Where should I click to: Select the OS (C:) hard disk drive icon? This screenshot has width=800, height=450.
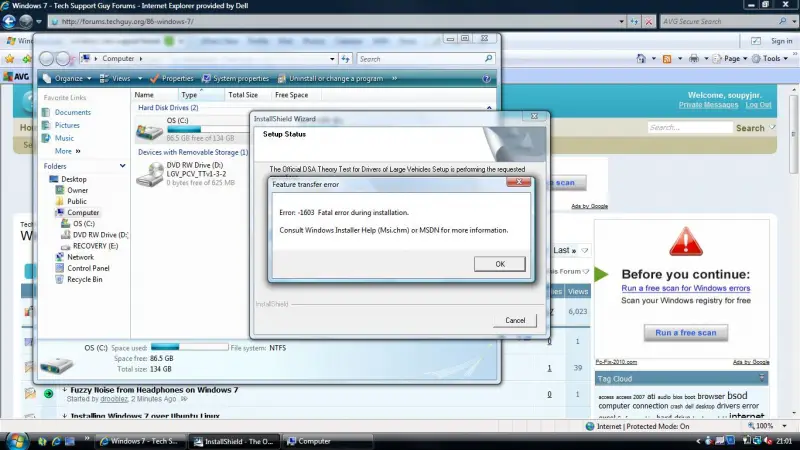[149, 131]
